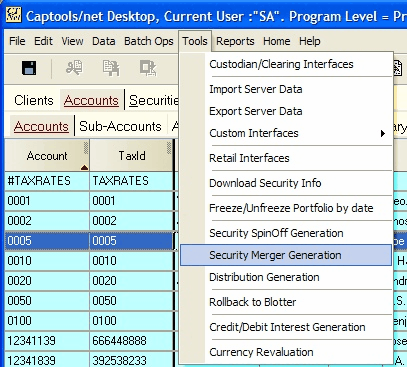
Task: Select account cell 12341839
Action: pyautogui.click(x=47, y=360)
